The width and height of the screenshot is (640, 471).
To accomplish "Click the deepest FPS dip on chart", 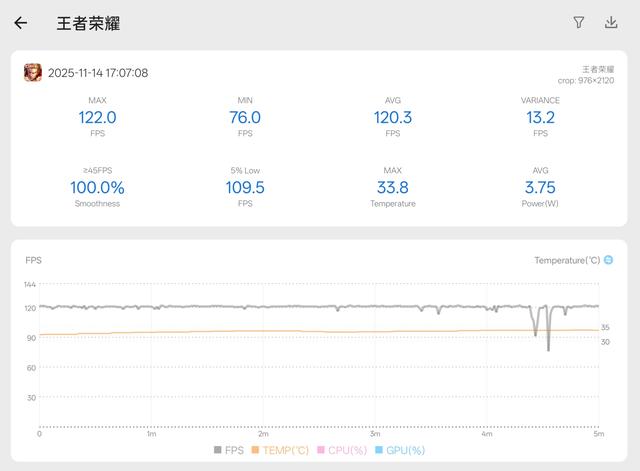I will click(548, 349).
